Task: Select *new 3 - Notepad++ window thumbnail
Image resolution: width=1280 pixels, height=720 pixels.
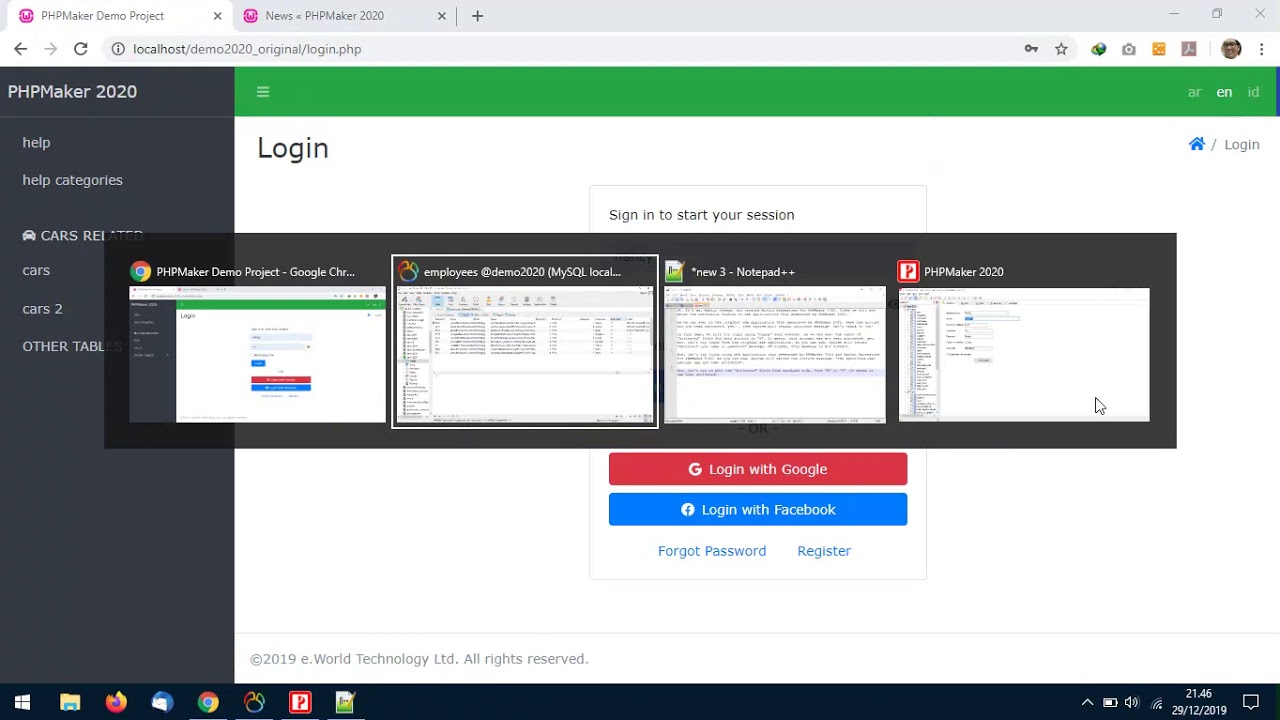Action: coord(775,342)
